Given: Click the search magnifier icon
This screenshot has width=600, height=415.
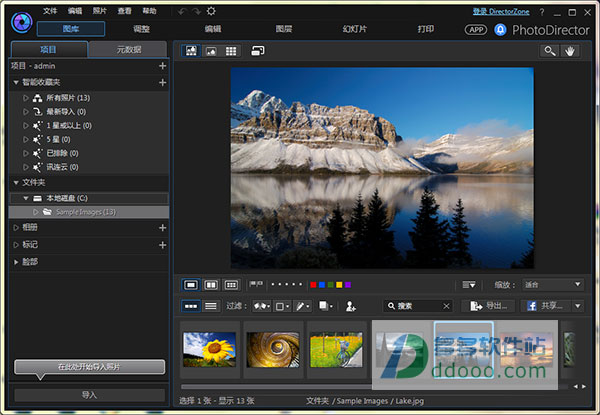Looking at the screenshot, I should (x=391, y=306).
